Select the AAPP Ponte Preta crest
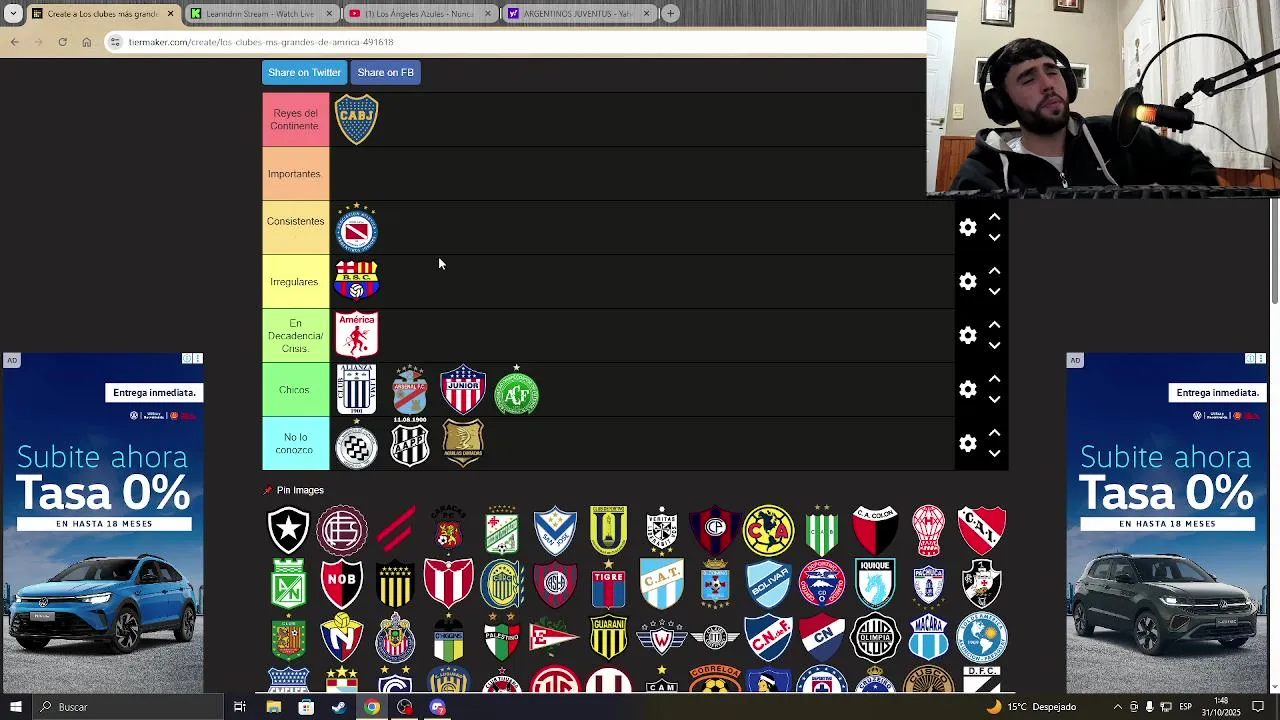This screenshot has width=1280, height=720. tap(410, 444)
